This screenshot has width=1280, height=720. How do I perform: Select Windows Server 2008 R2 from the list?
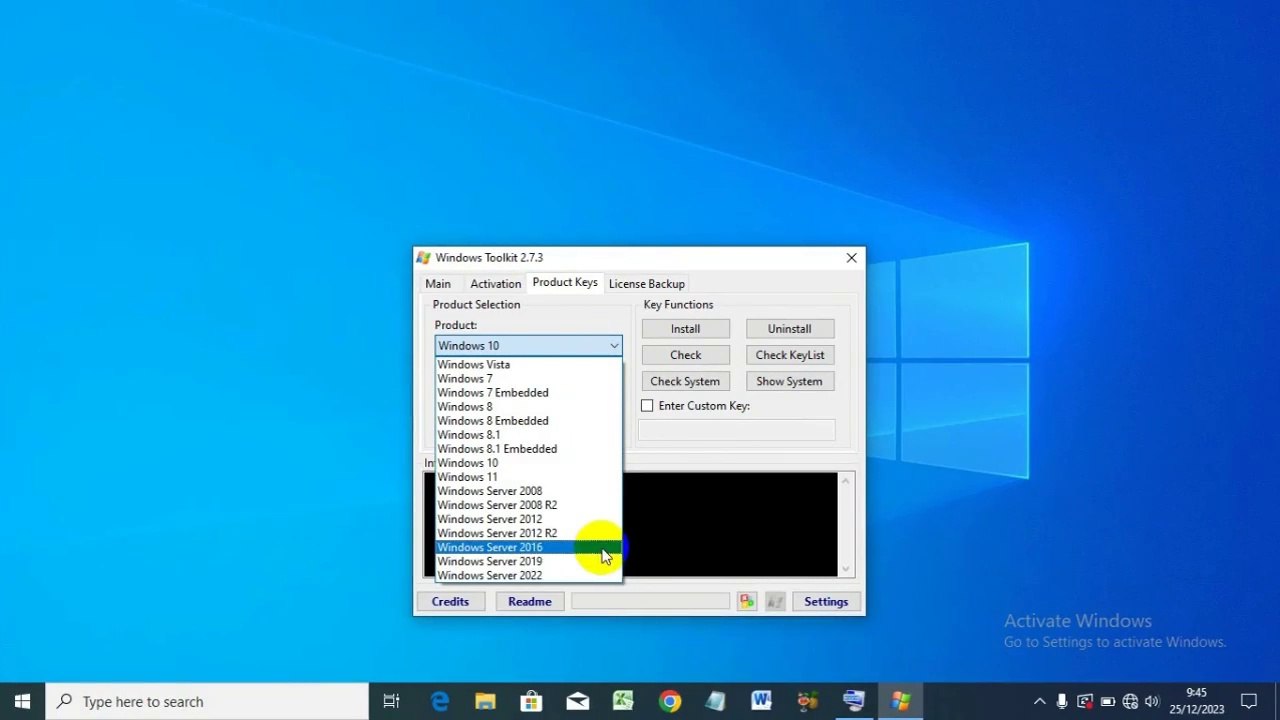pyautogui.click(x=528, y=504)
